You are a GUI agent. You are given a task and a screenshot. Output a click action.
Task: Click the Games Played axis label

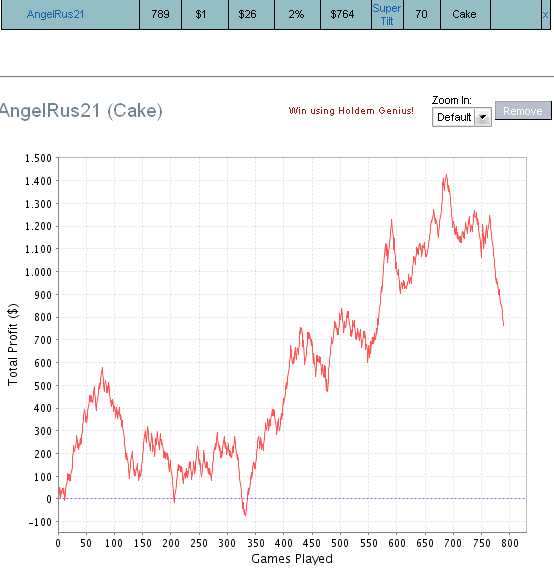click(x=292, y=558)
